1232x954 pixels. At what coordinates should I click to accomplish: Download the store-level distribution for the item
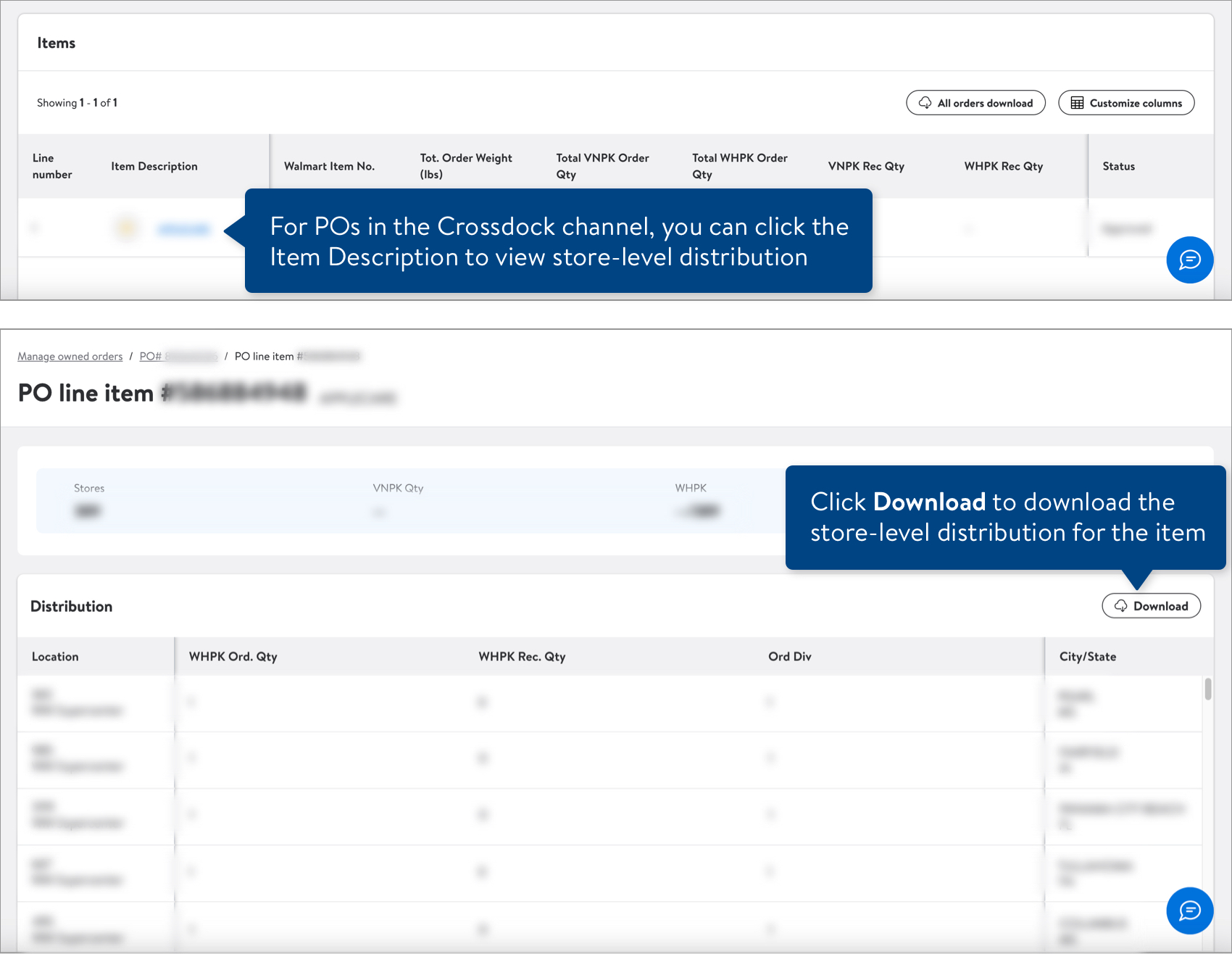(x=1151, y=606)
